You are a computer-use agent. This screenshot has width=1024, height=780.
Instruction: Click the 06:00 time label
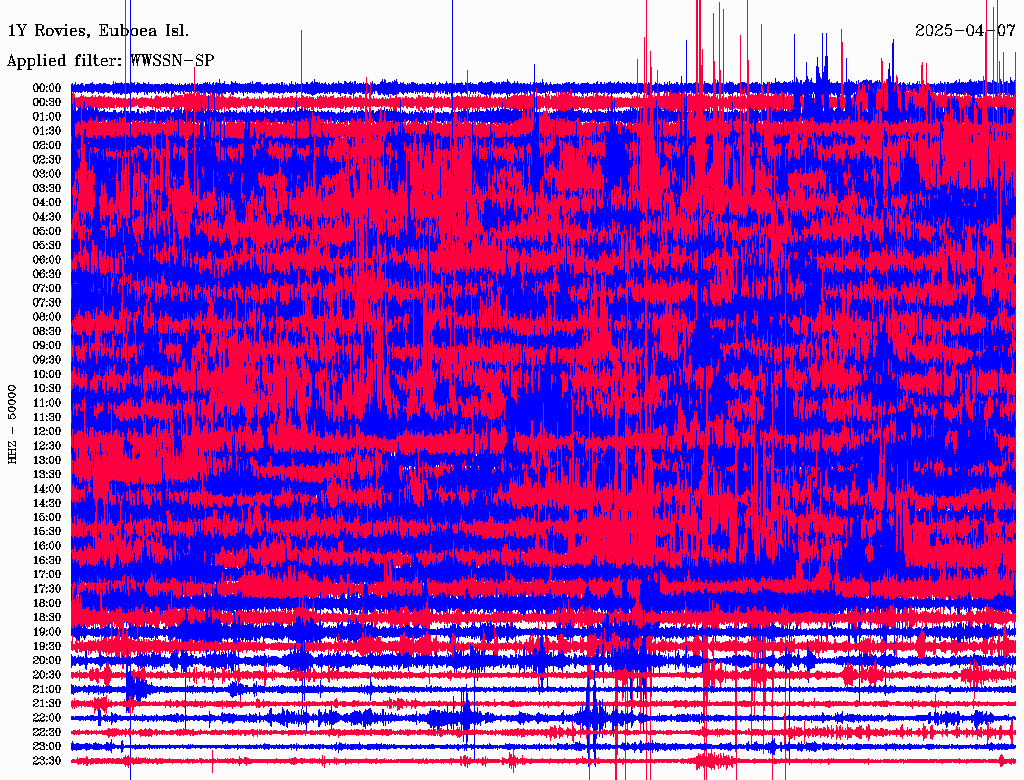click(48, 260)
